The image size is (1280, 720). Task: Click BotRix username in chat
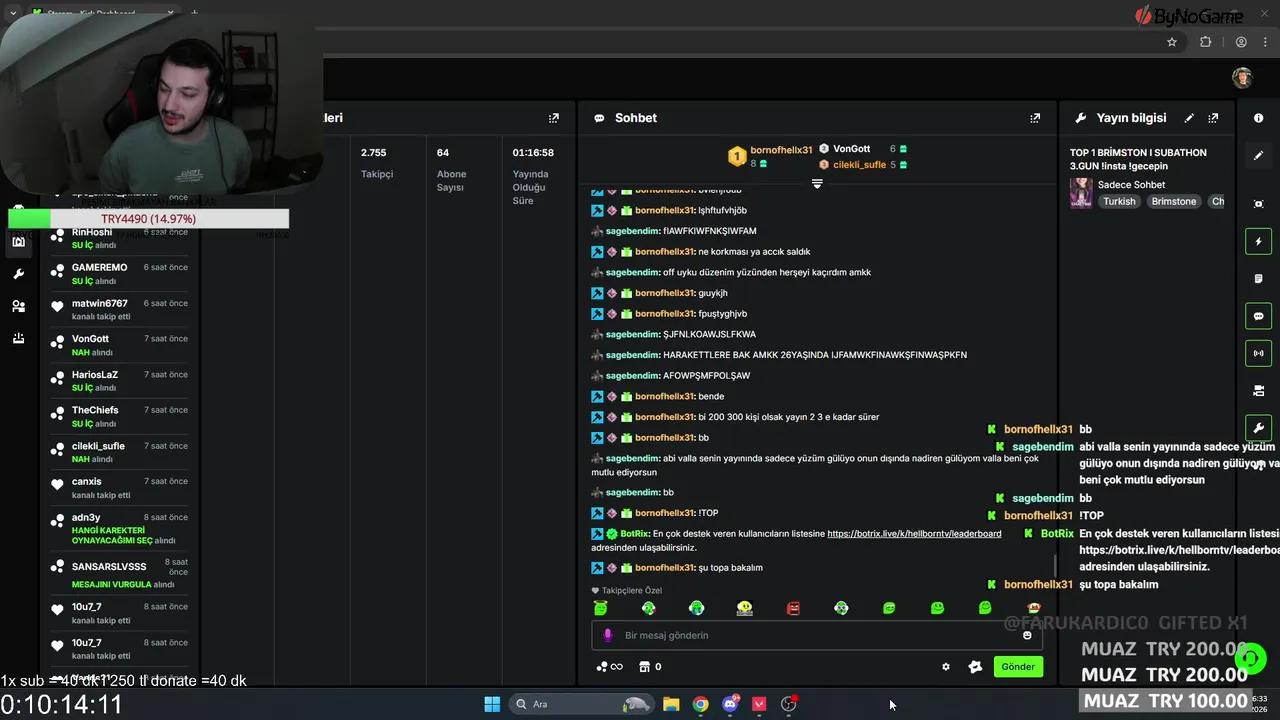click(x=634, y=534)
